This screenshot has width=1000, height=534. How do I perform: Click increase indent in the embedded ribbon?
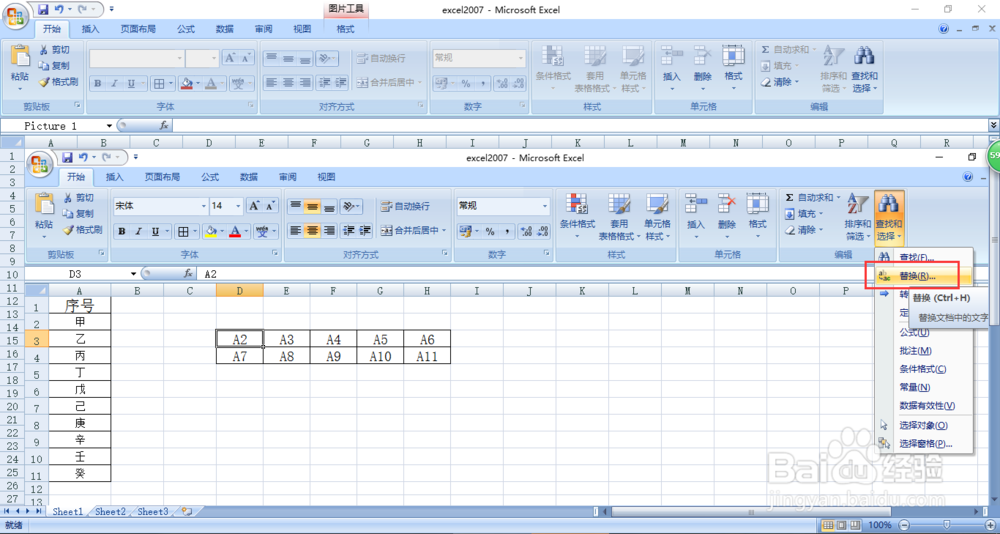click(x=365, y=231)
